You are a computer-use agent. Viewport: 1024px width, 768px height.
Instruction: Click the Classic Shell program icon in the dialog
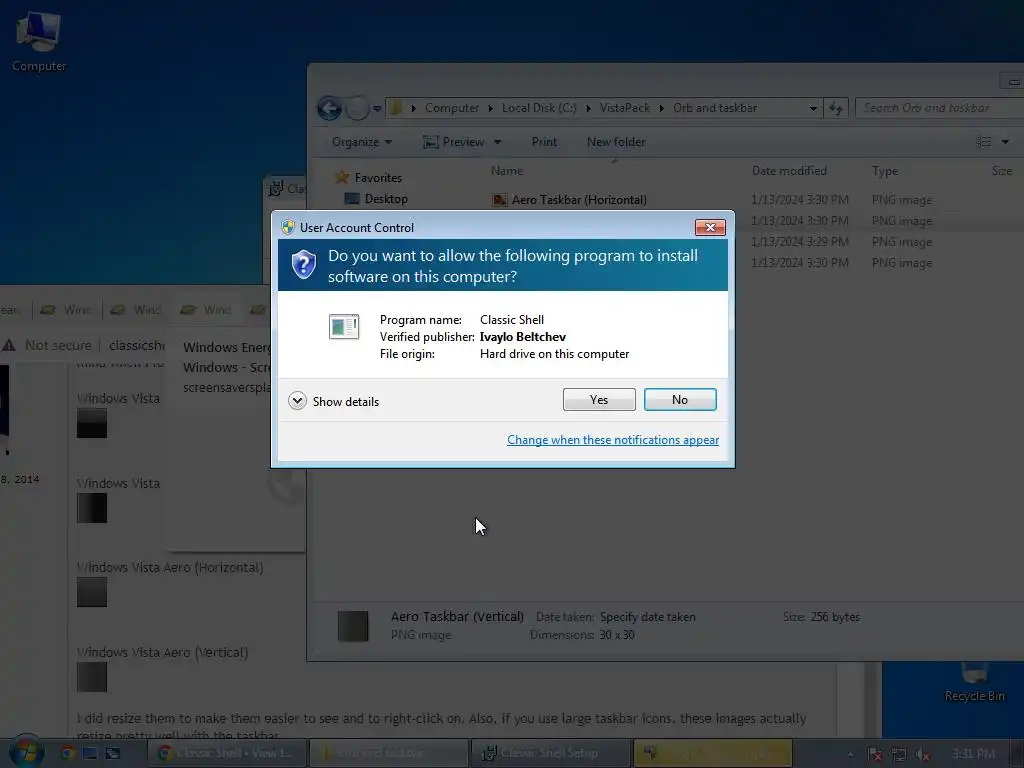(344, 327)
